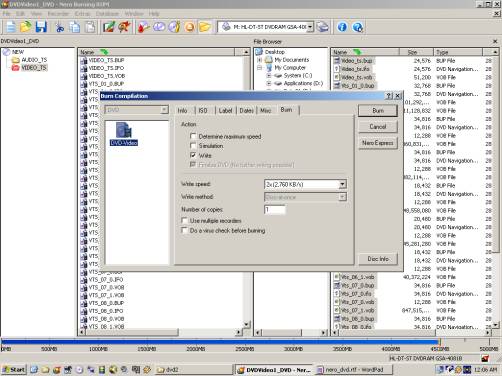Click the Number of copies field
The height and width of the screenshot is (376, 502).
[275, 209]
